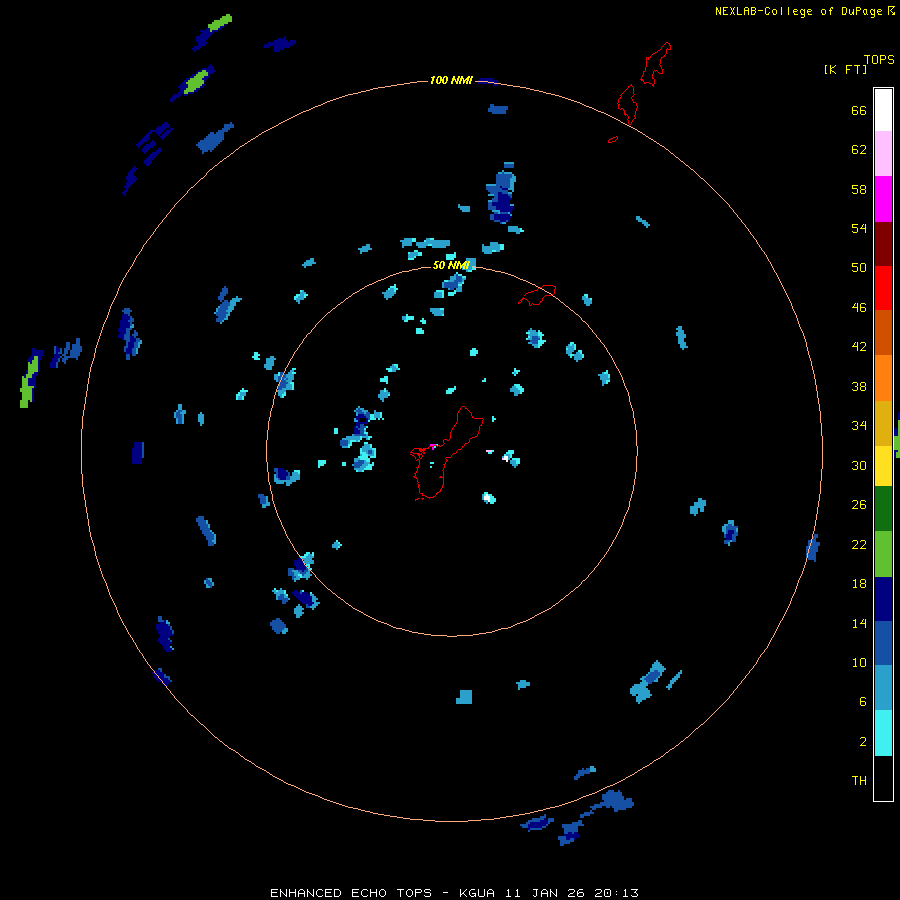Click the "TH" legend label
Viewport: 900px width, 900px height.
point(859,781)
